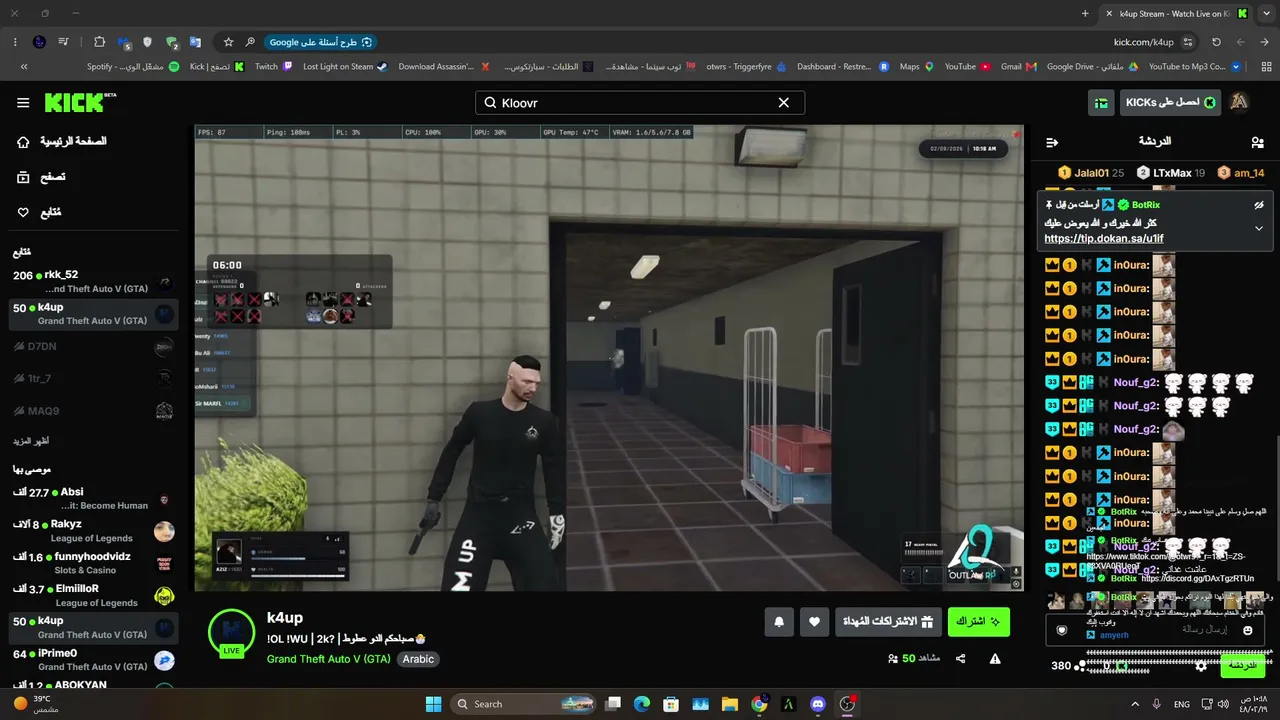Screen dimensions: 1280x720
Task: Click the Arabic language tag
Action: coord(418,659)
